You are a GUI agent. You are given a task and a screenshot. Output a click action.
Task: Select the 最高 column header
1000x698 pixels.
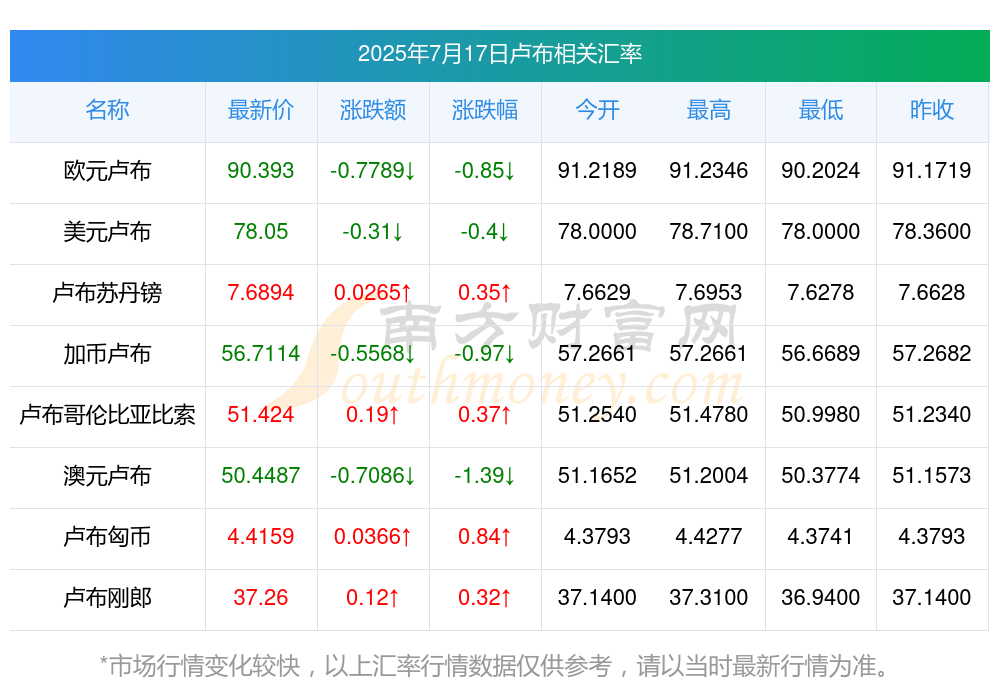coord(709,110)
